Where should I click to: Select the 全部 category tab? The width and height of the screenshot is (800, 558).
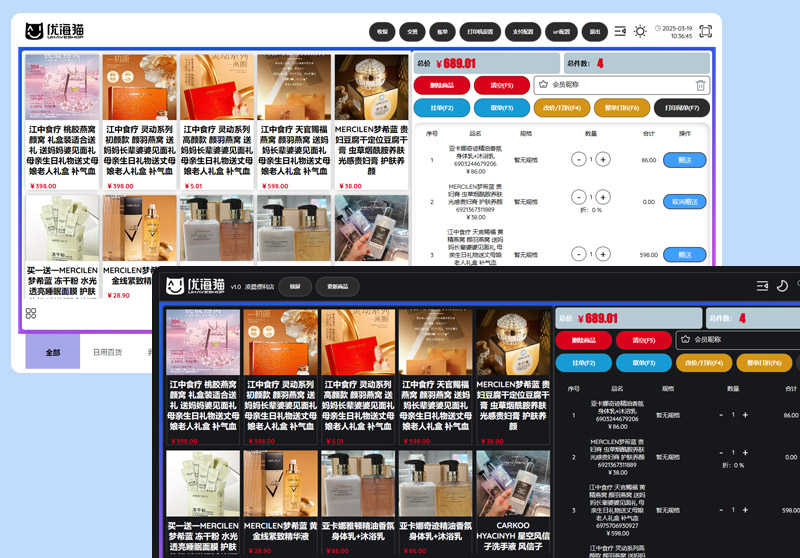[53, 352]
